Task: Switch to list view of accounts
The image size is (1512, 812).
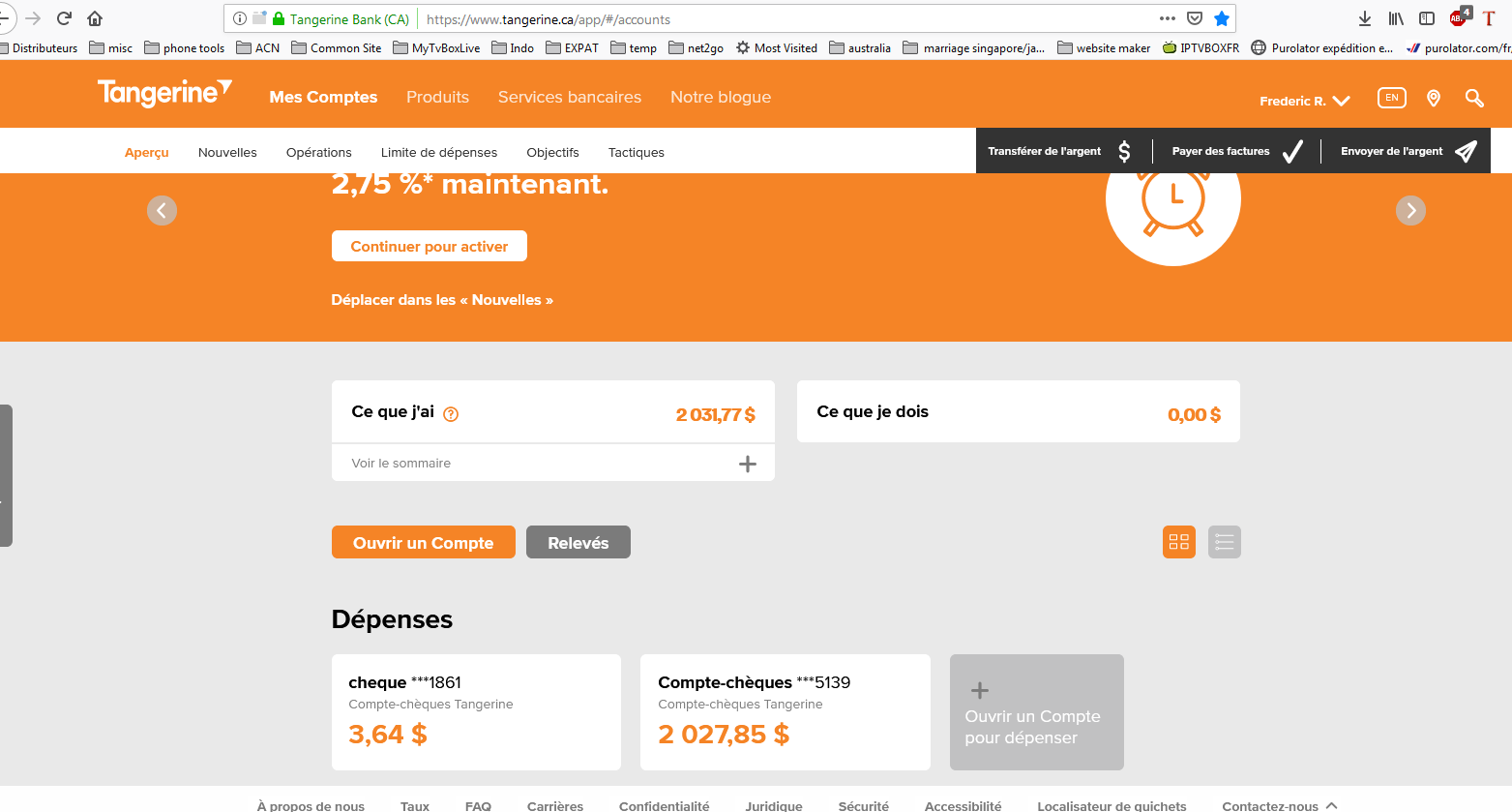Action: [1225, 542]
